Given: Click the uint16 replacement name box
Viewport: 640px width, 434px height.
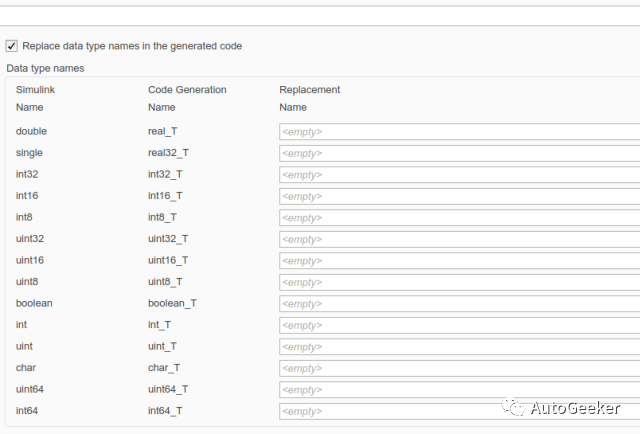Looking at the screenshot, I should point(458,261).
